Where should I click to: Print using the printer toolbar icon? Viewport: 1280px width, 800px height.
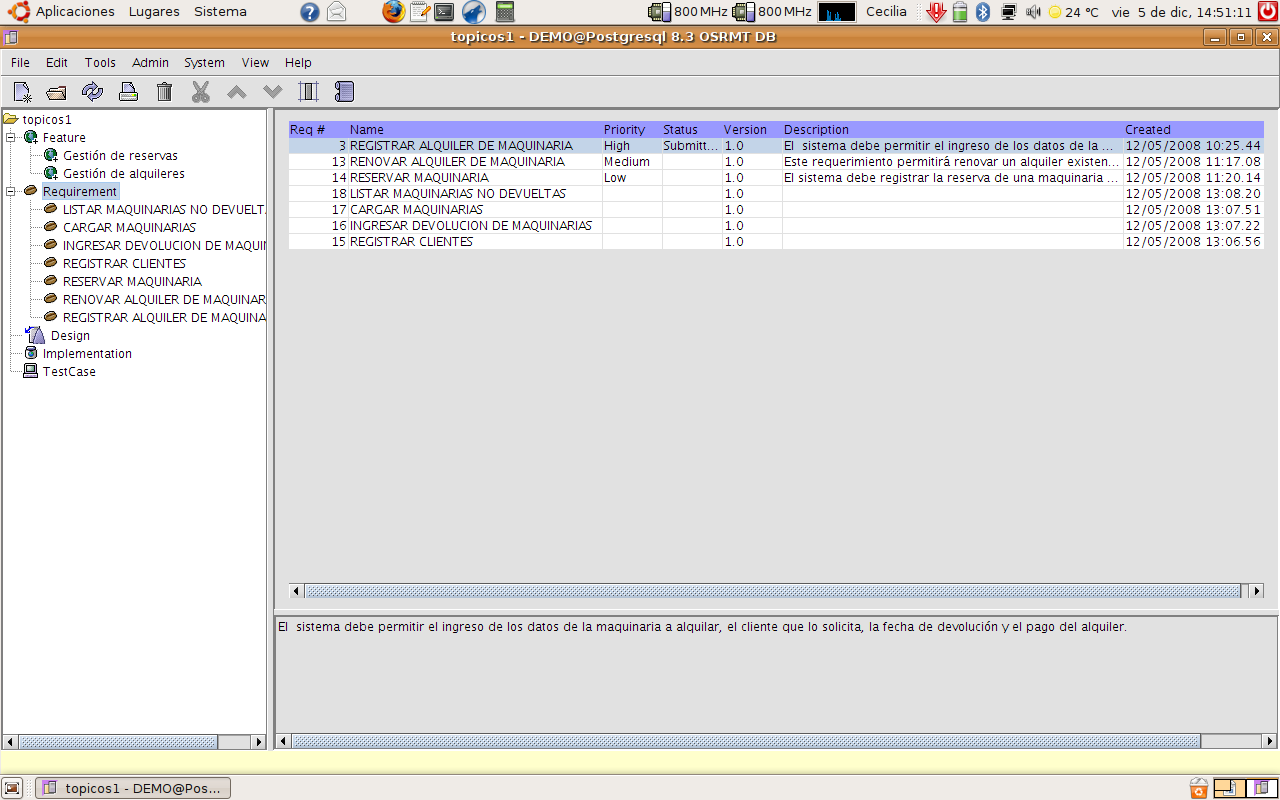point(128,91)
